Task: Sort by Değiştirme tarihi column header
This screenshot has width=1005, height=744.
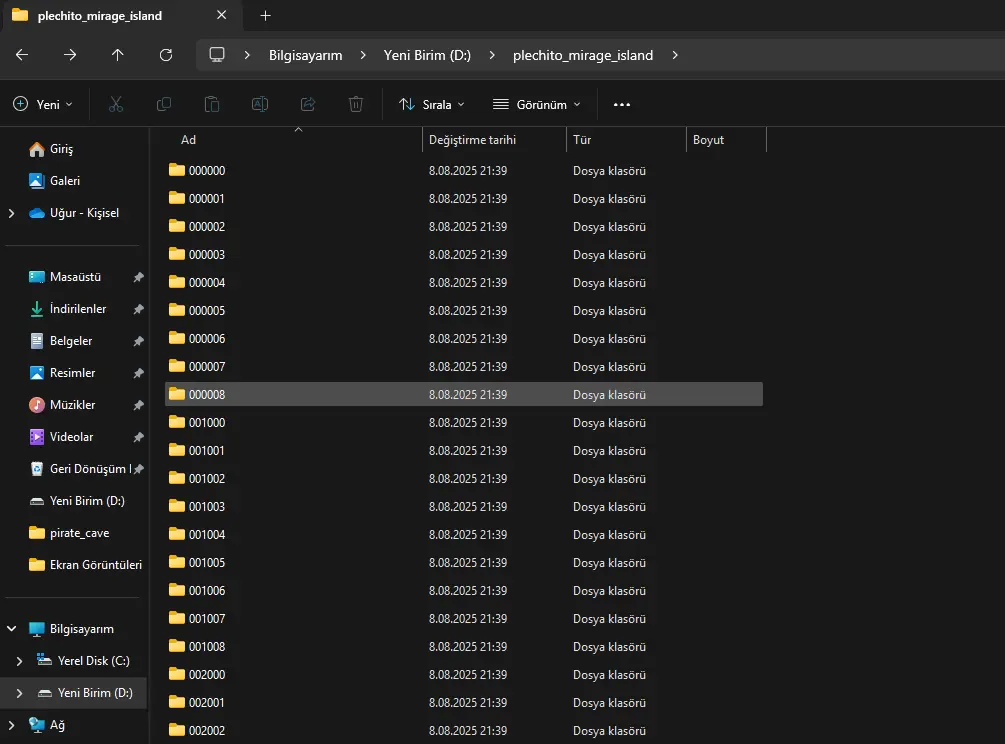Action: 494,140
